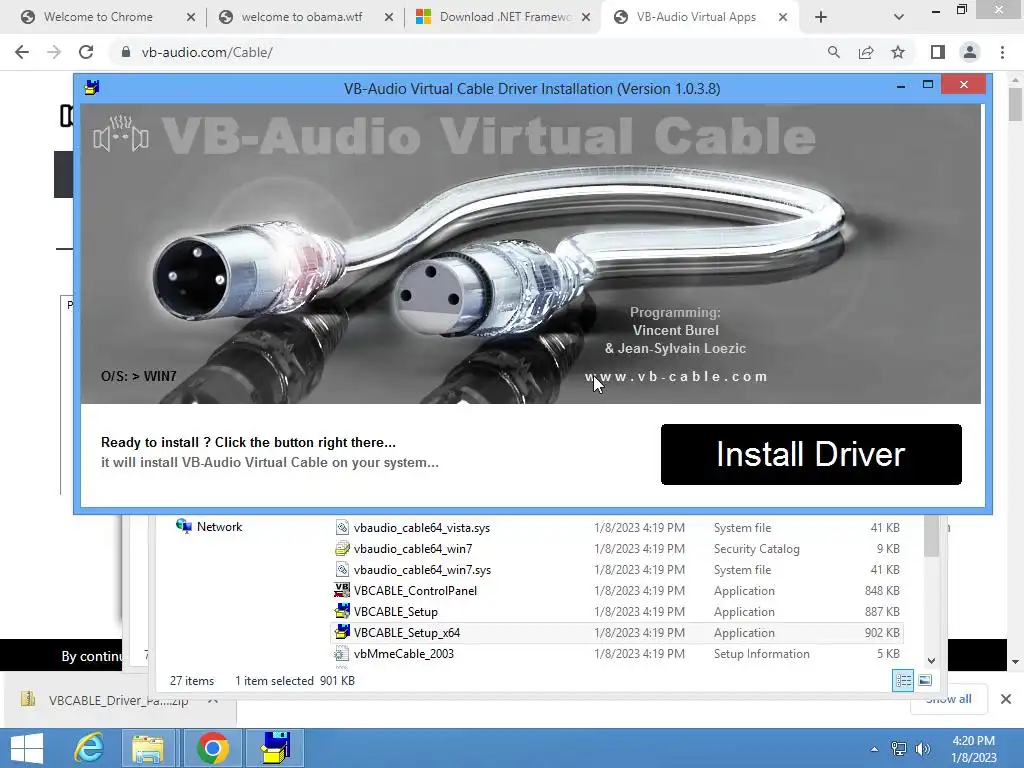Click the VBCABLE_ControlPanel file icon
Screen dimensions: 1024x768
342,590
